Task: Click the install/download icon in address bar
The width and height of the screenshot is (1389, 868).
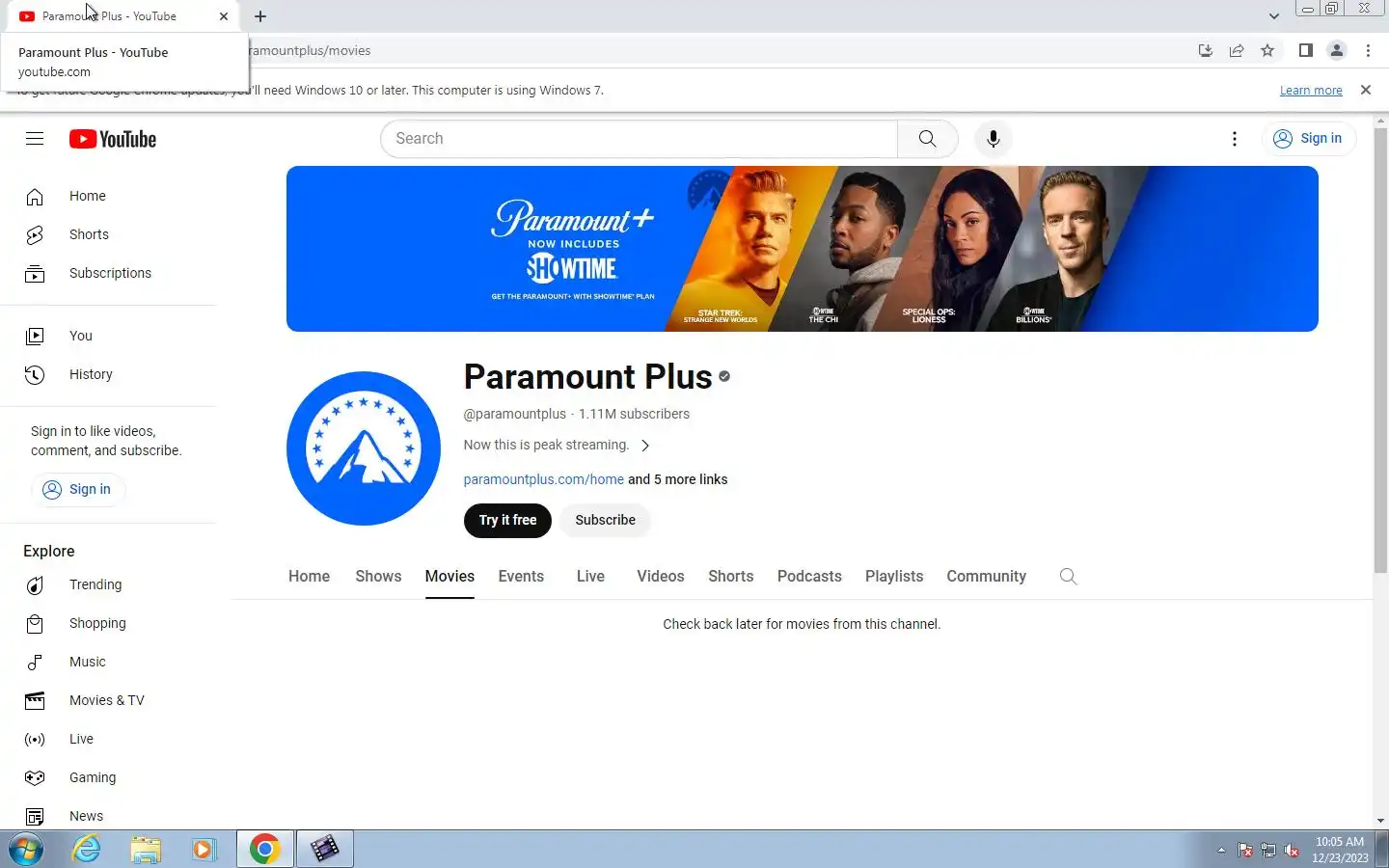Action: (x=1206, y=50)
